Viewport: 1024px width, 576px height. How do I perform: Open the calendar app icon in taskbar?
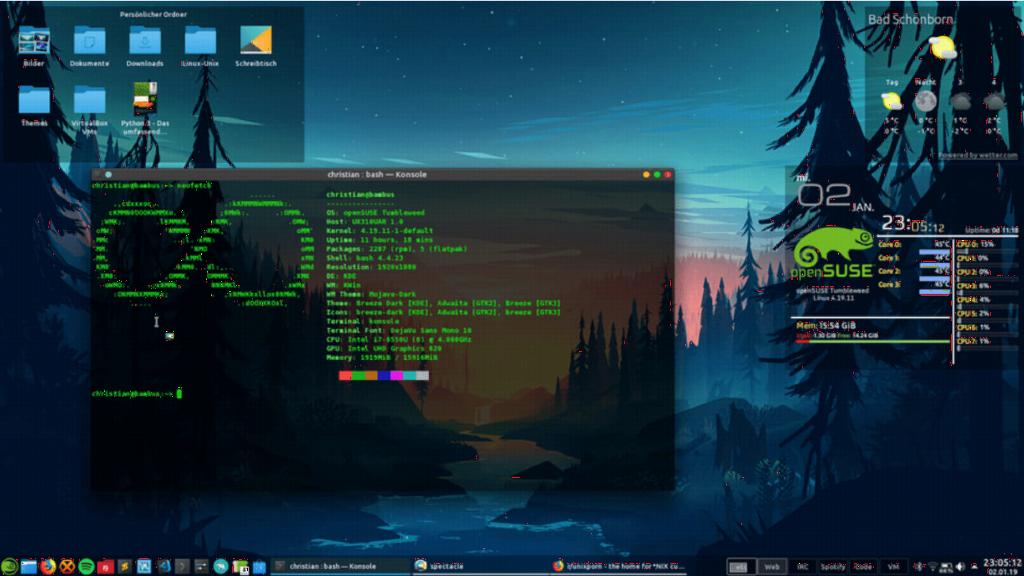[x=240, y=567]
